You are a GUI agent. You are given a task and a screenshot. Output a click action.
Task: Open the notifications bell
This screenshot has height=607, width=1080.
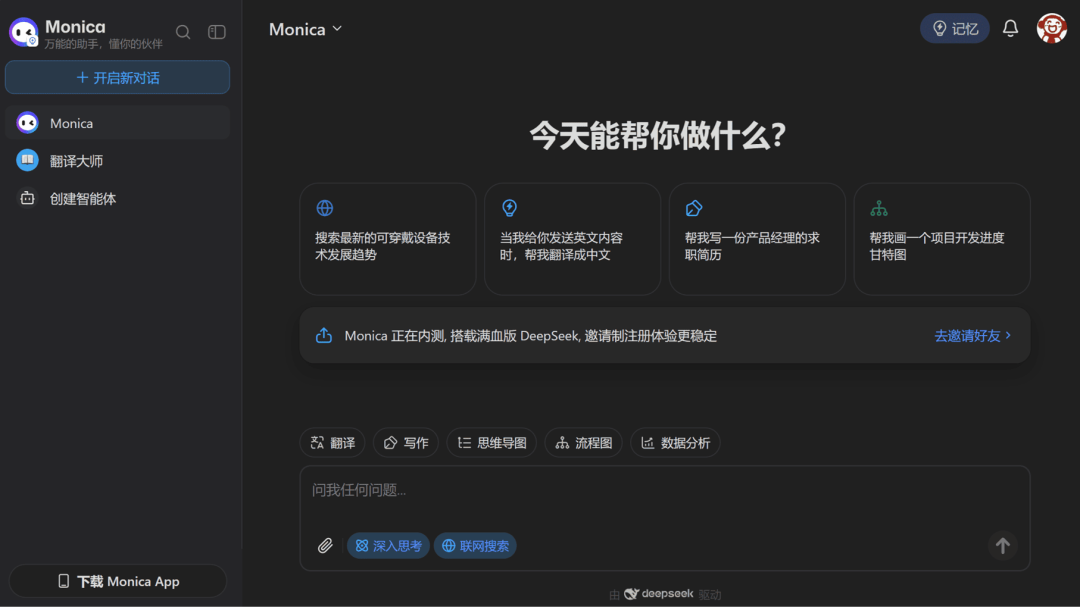pyautogui.click(x=1010, y=28)
